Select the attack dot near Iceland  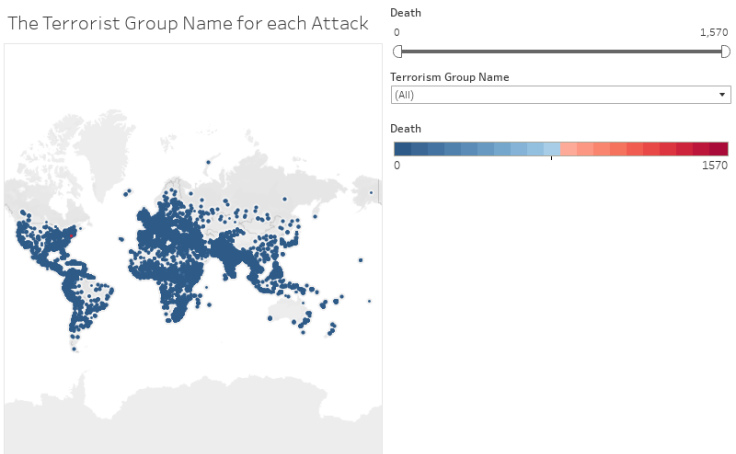pos(127,191)
